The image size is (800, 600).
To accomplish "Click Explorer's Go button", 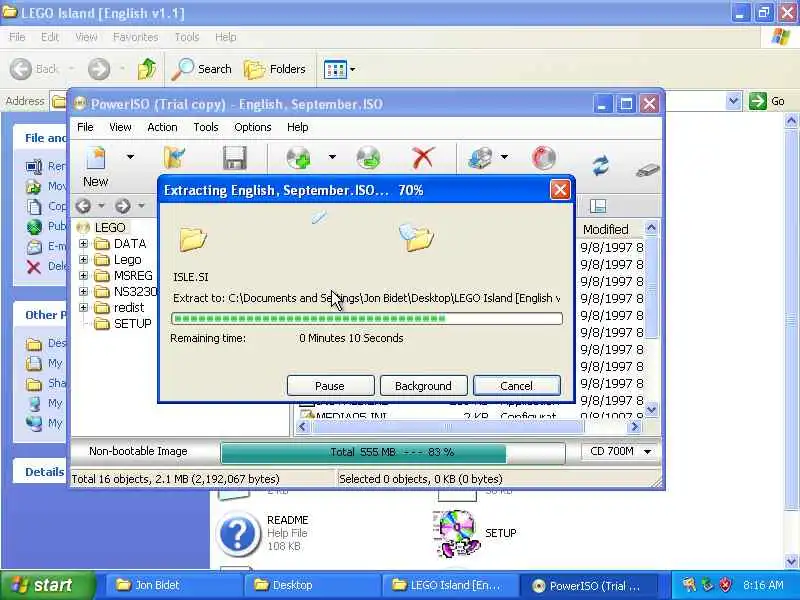I will point(767,101).
